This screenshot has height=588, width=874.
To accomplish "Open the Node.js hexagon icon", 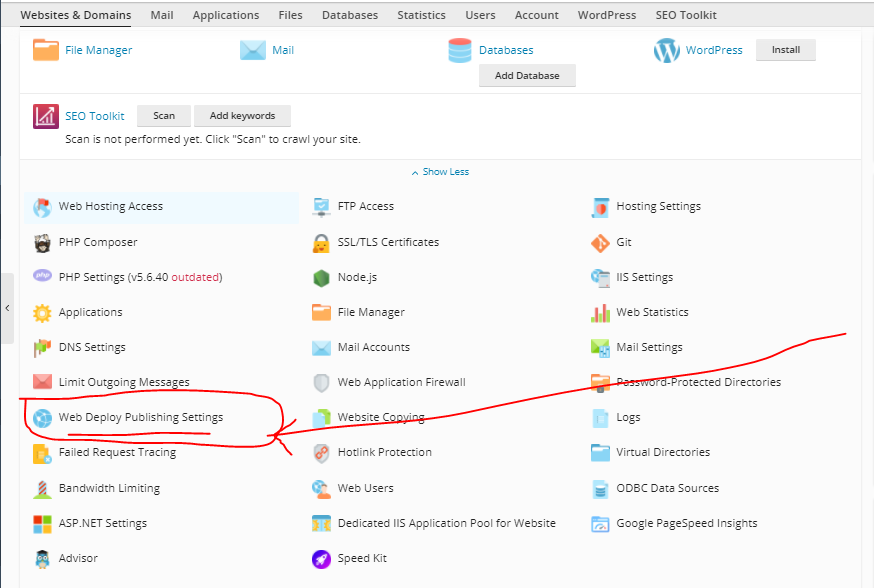I will (321, 278).
